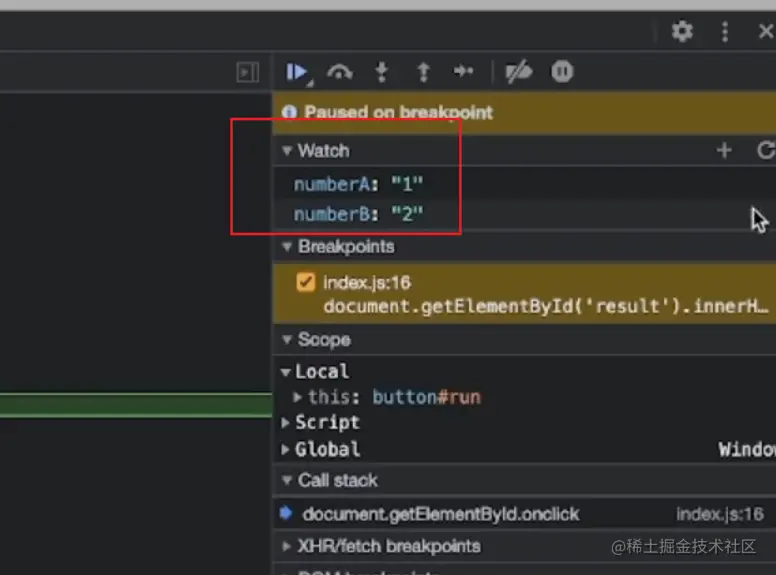
Task: Click the Step button
Action: coord(463,72)
